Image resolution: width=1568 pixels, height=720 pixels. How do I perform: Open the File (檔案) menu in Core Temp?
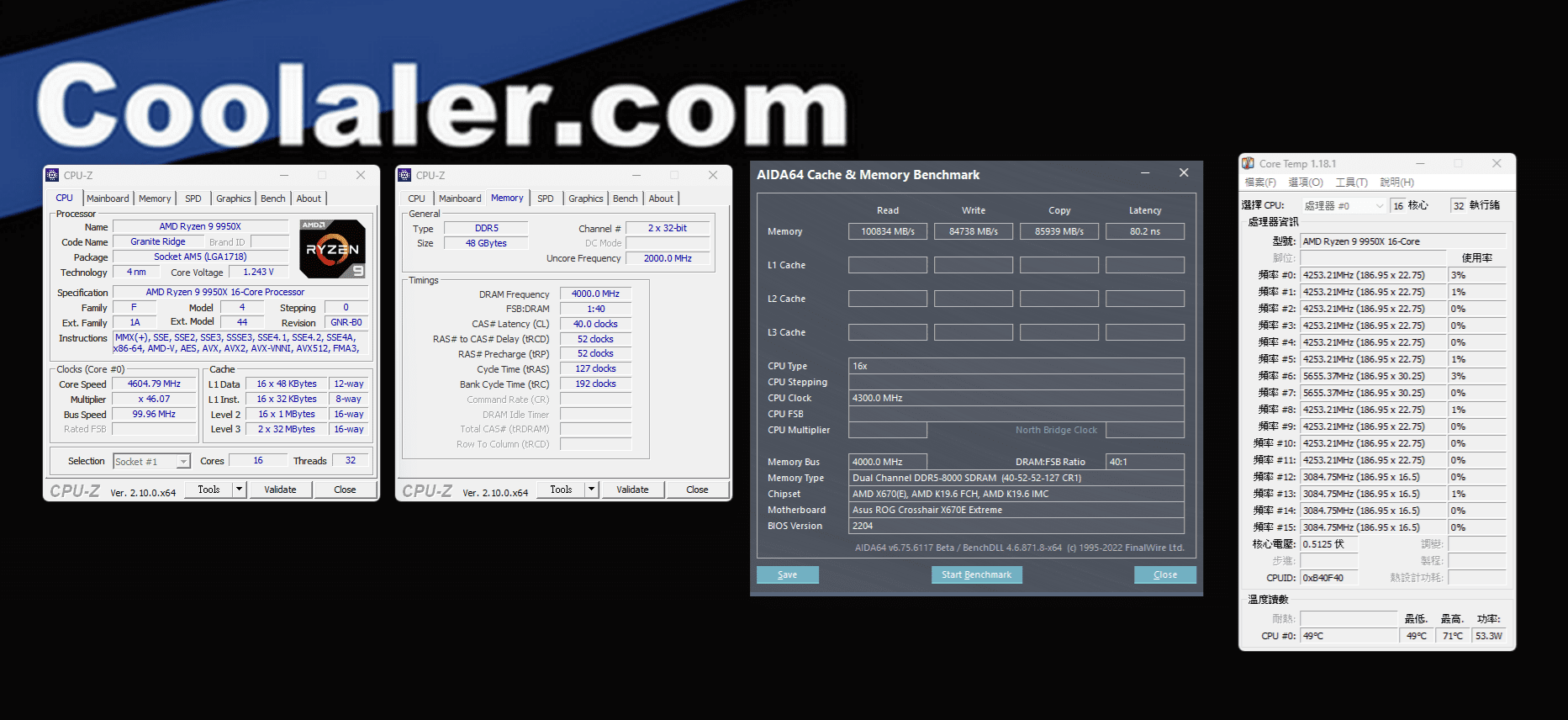(x=1260, y=183)
